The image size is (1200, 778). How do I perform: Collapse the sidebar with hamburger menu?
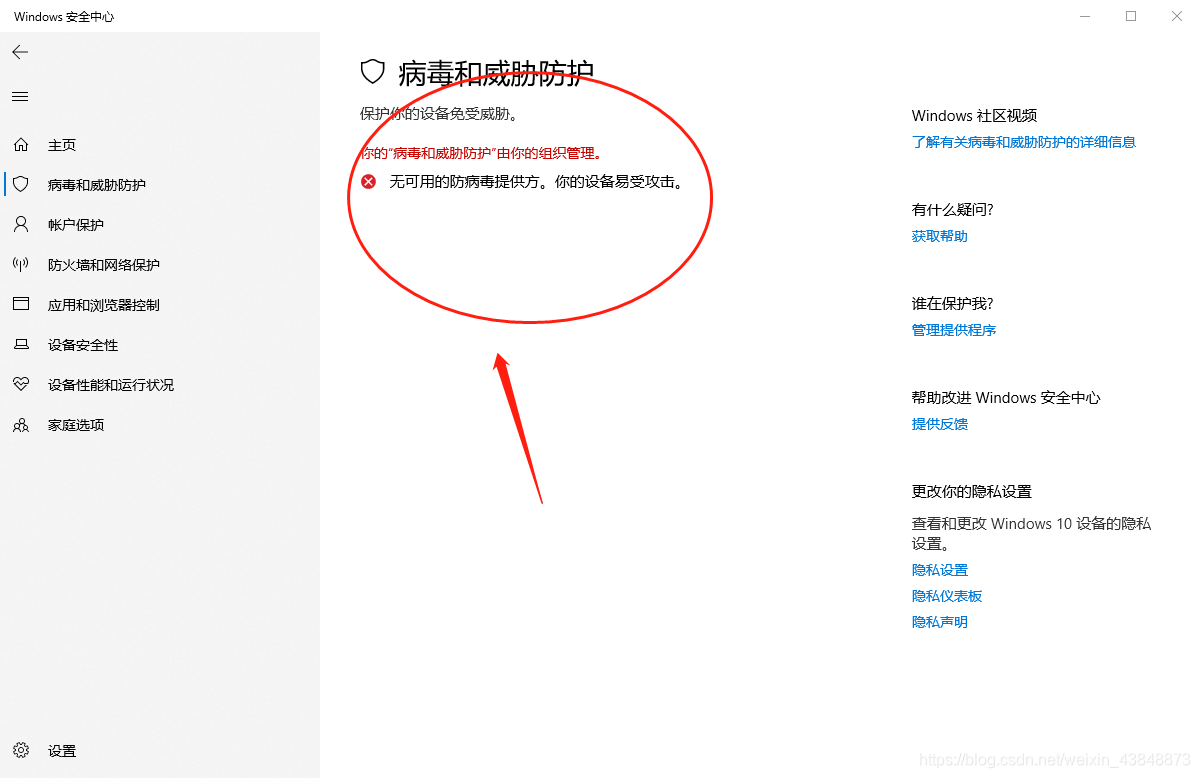tap(20, 96)
